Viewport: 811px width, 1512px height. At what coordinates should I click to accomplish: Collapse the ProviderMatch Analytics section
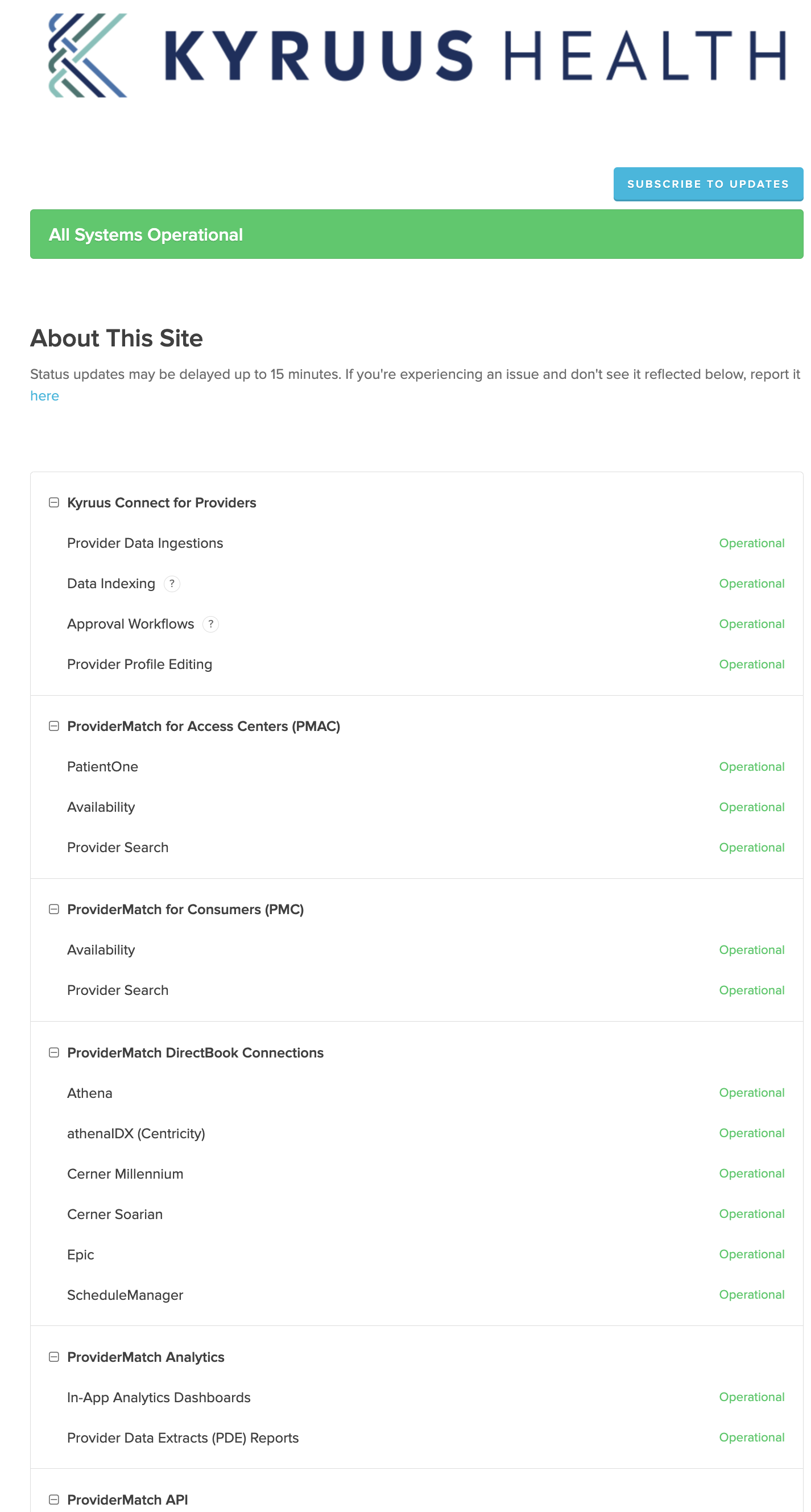coord(53,1357)
